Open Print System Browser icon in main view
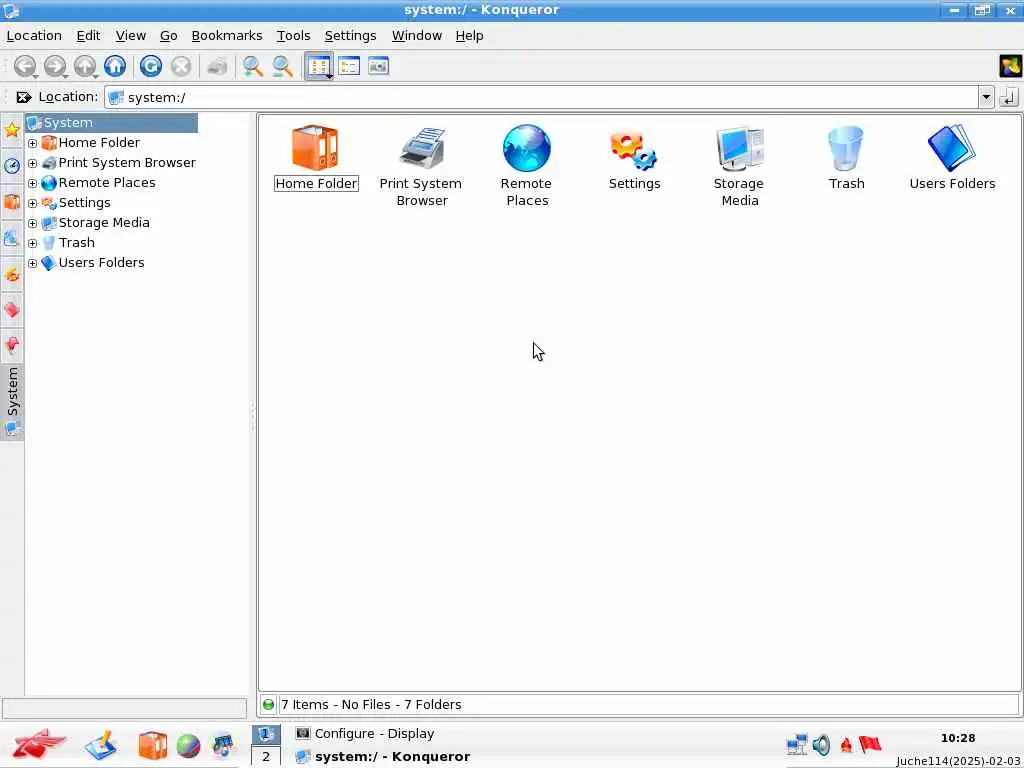This screenshot has width=1024, height=768. coord(421,167)
